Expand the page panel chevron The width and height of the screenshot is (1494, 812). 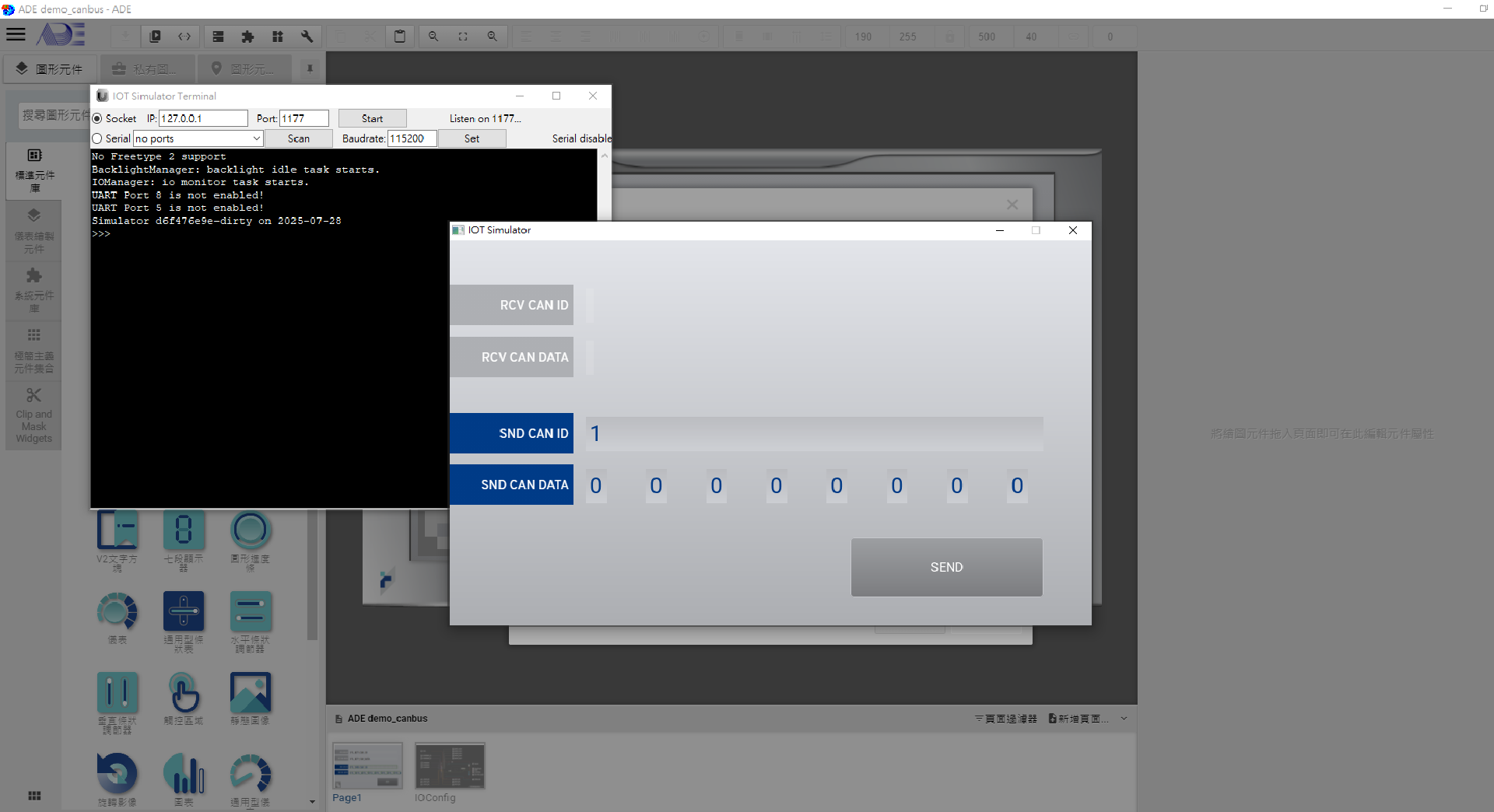point(1124,719)
